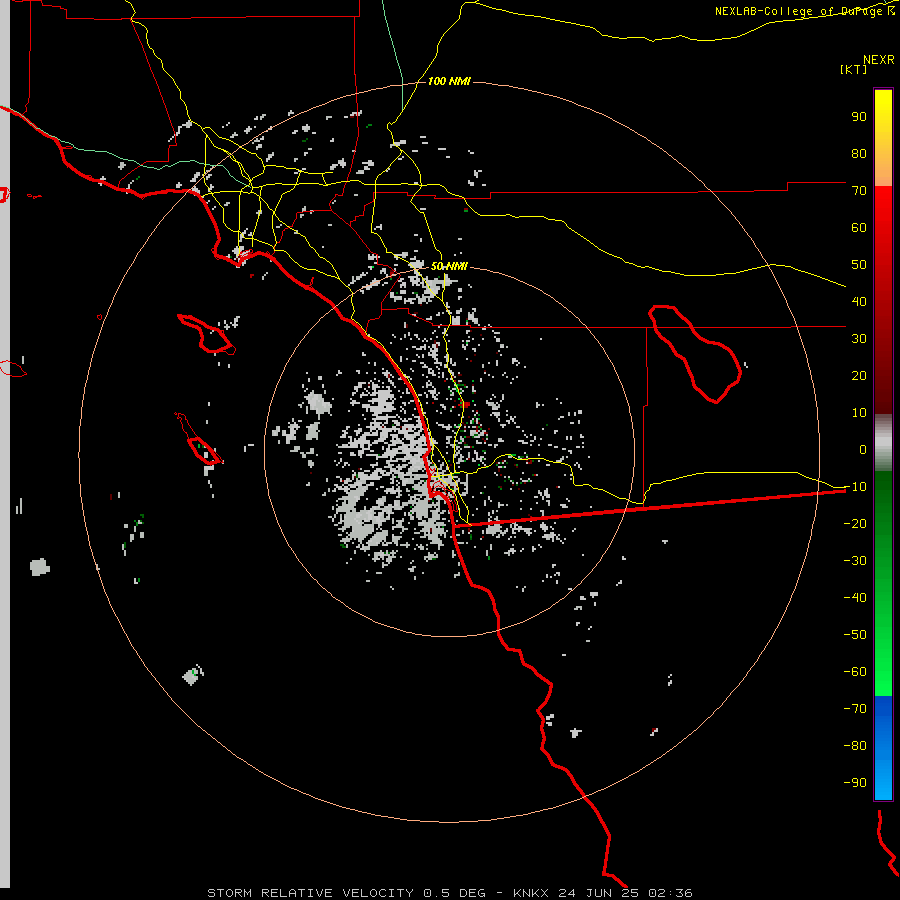
Task: Click the 50 NMI range ring label
Action: 449,266
